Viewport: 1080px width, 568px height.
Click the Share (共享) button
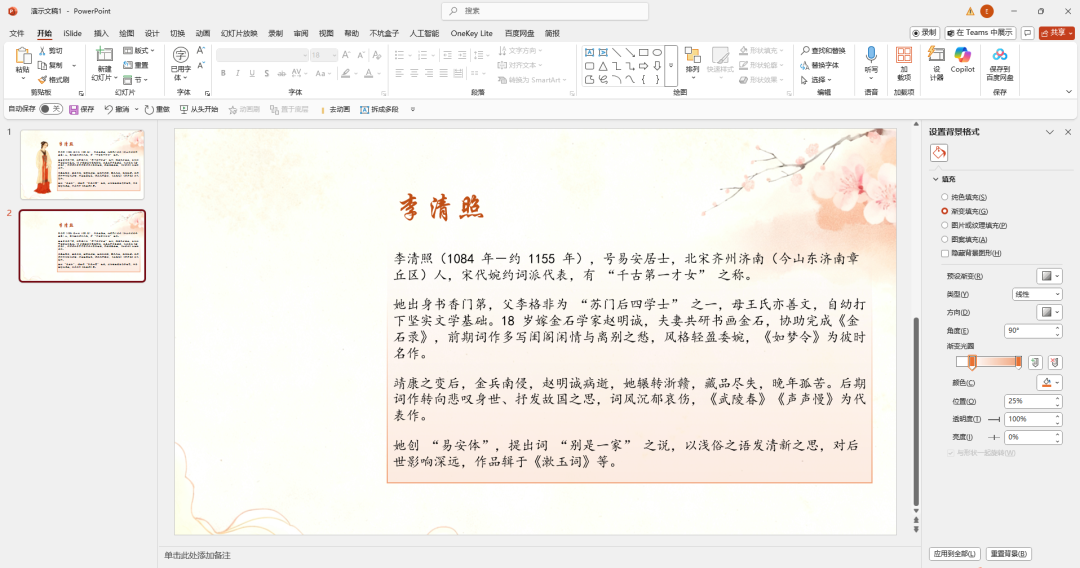tap(1057, 32)
